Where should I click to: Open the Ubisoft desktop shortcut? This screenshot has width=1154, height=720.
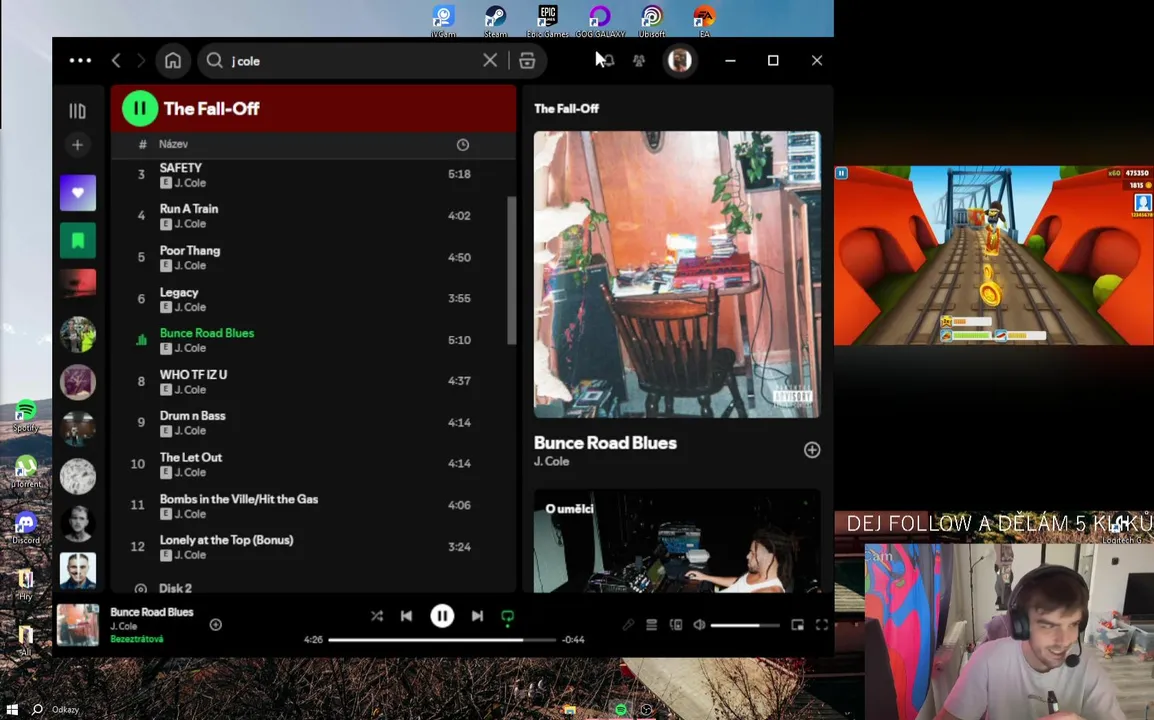tap(651, 21)
